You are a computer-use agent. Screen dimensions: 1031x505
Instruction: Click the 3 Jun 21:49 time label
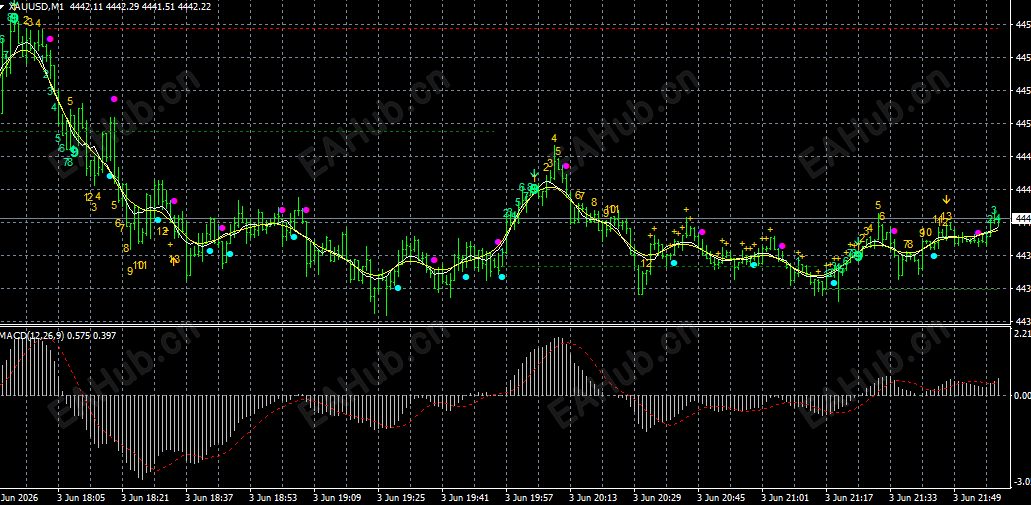[x=978, y=498]
